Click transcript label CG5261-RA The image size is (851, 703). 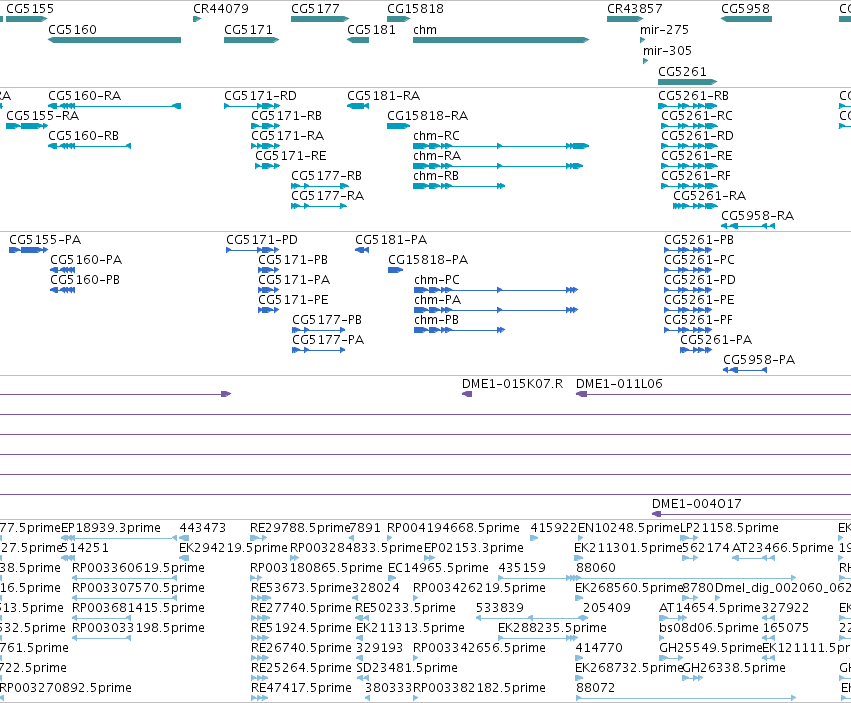pyautogui.click(x=709, y=196)
